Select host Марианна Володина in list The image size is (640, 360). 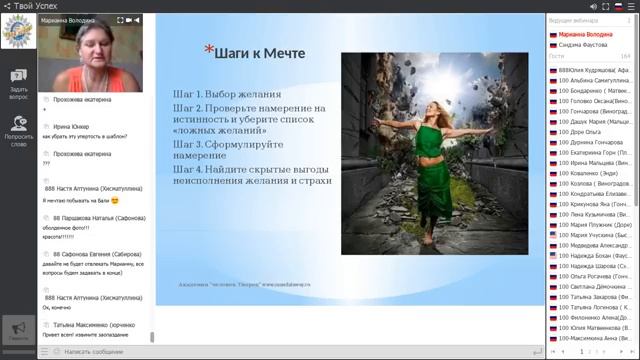tap(585, 34)
